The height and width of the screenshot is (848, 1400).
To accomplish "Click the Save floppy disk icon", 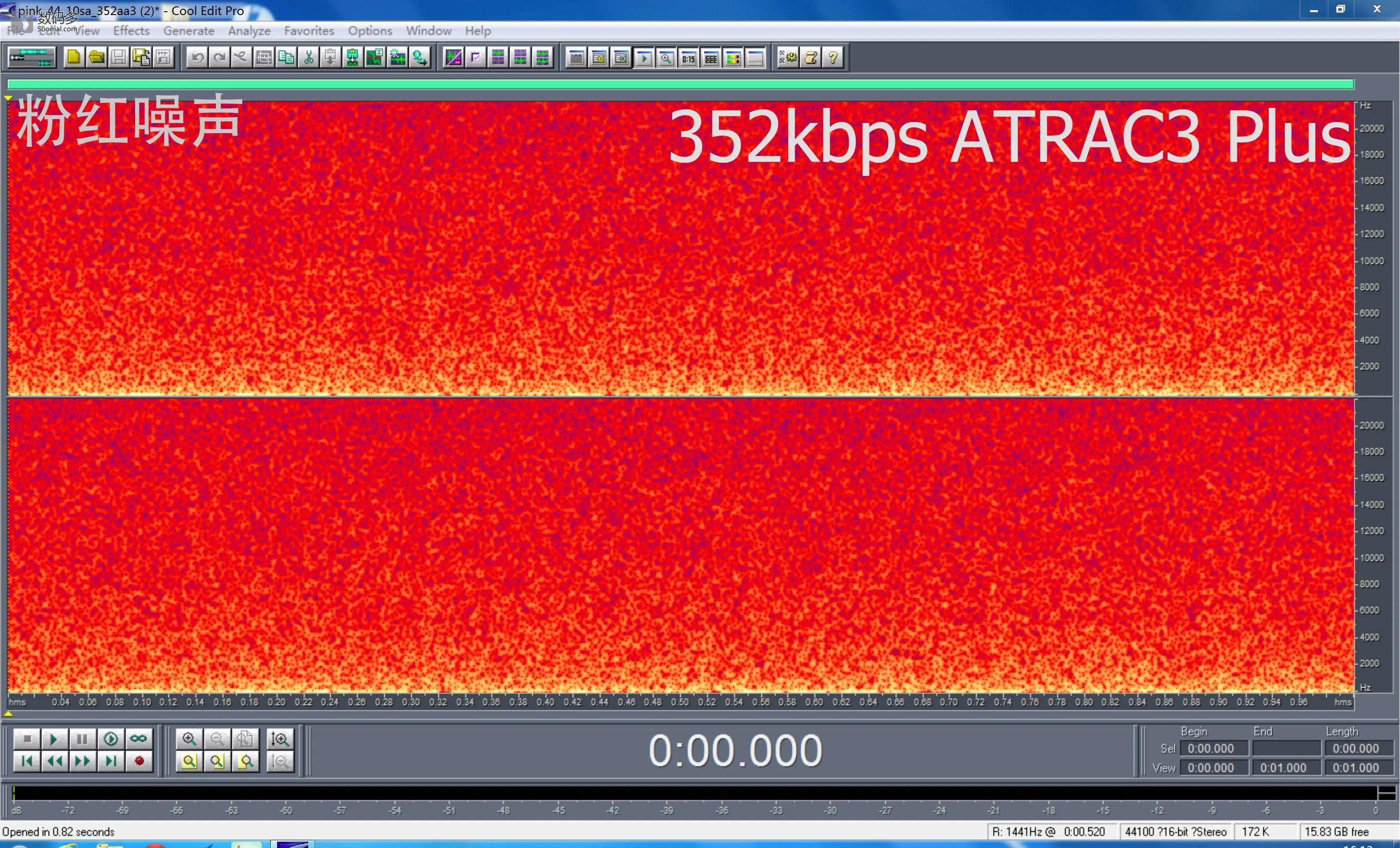I will coord(118,57).
